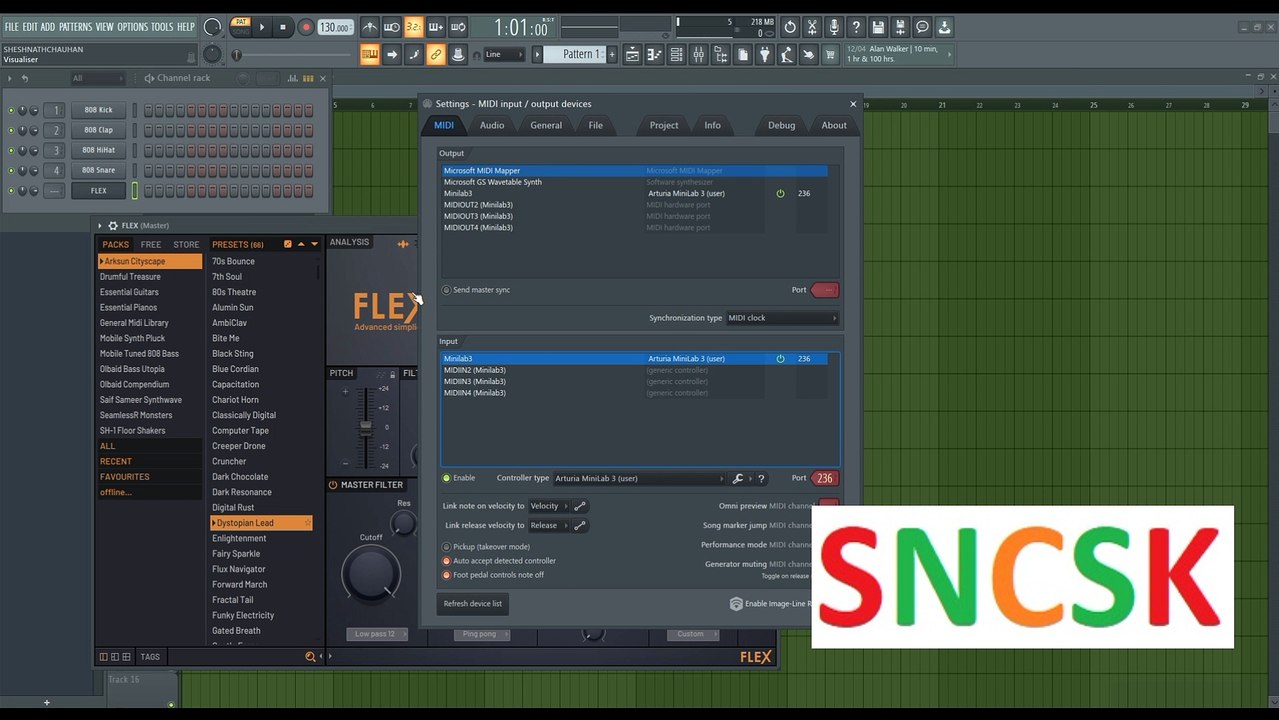Open the browser panel icon
The image size is (1279, 720).
[720, 54]
